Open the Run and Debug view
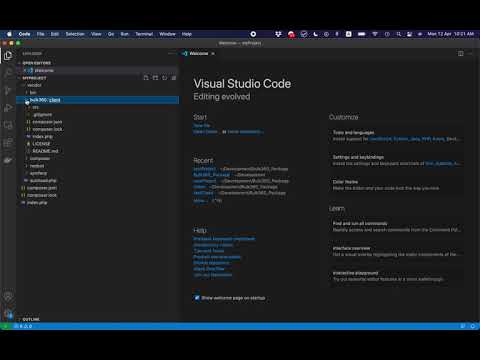The width and height of the screenshot is (480, 360). [8, 108]
